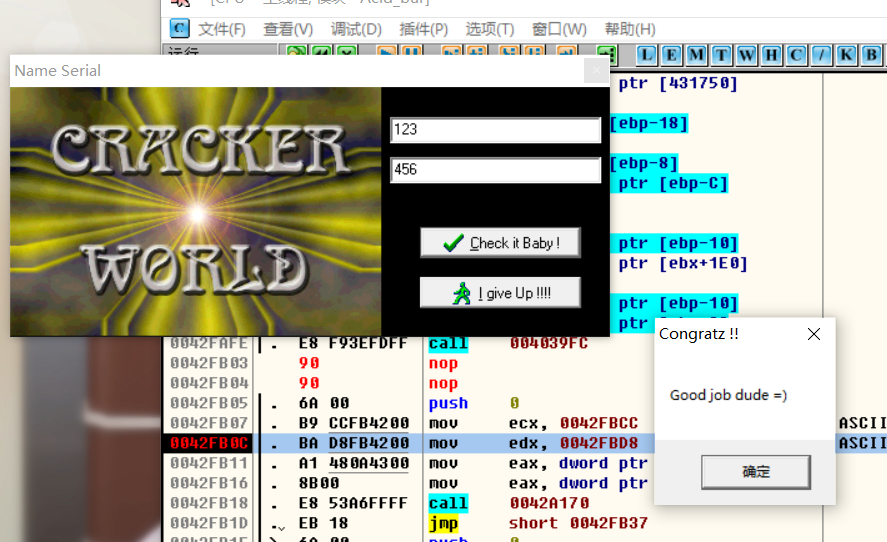Open the 插件(P) menu

pyautogui.click(x=423, y=29)
